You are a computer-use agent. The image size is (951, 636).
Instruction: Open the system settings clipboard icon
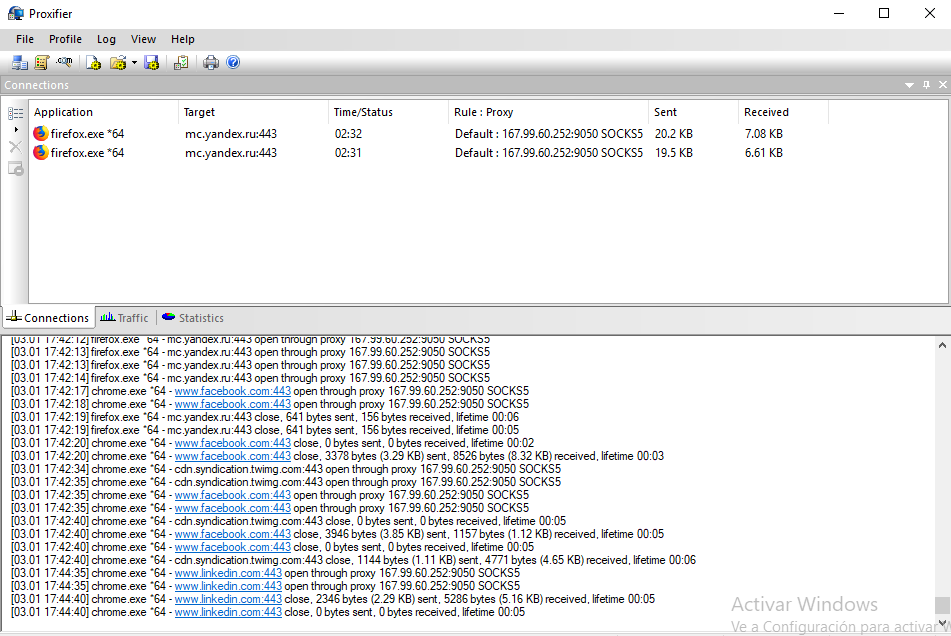click(181, 62)
